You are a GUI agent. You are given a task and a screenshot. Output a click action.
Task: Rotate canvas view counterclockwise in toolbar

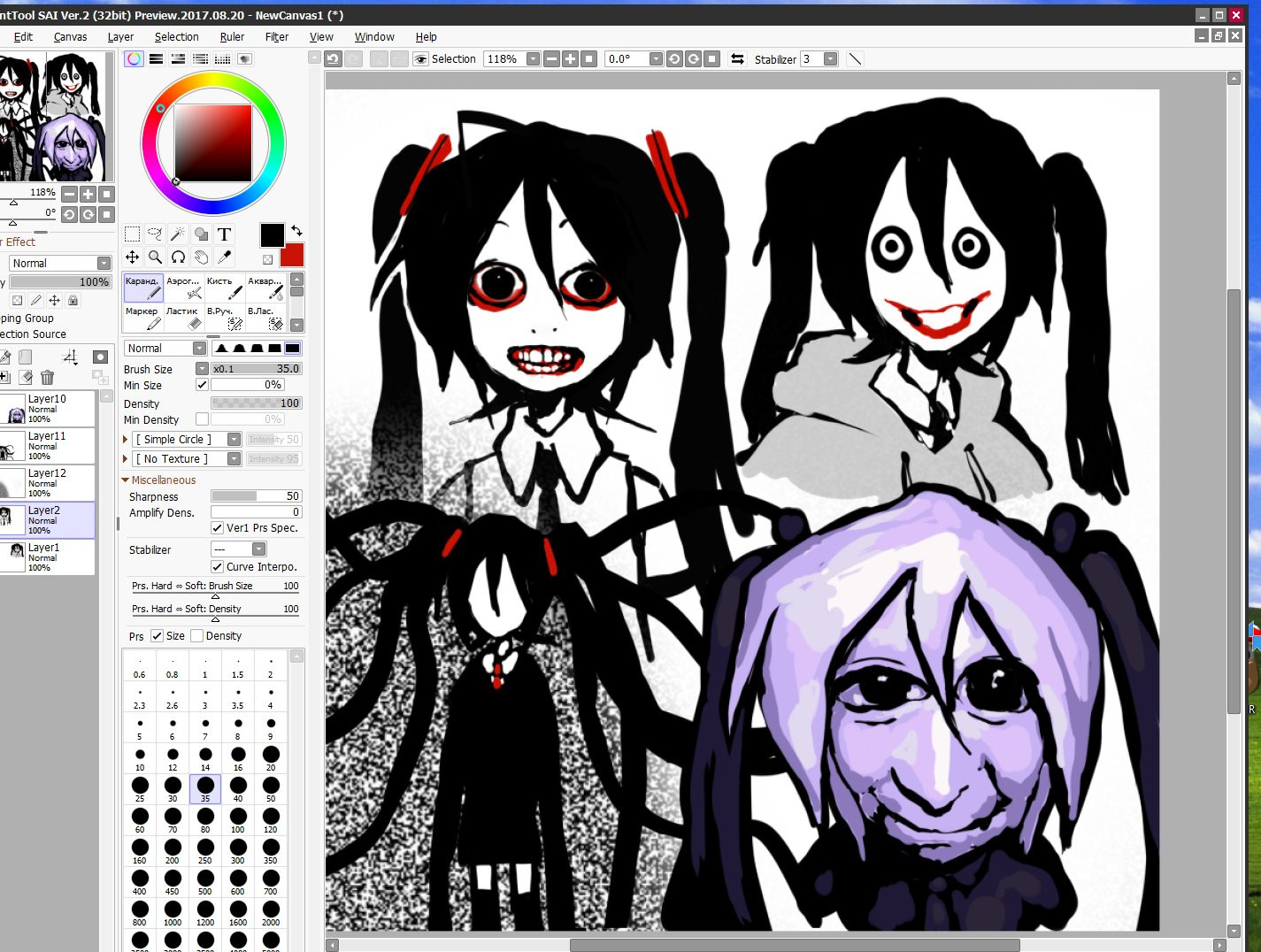click(674, 58)
